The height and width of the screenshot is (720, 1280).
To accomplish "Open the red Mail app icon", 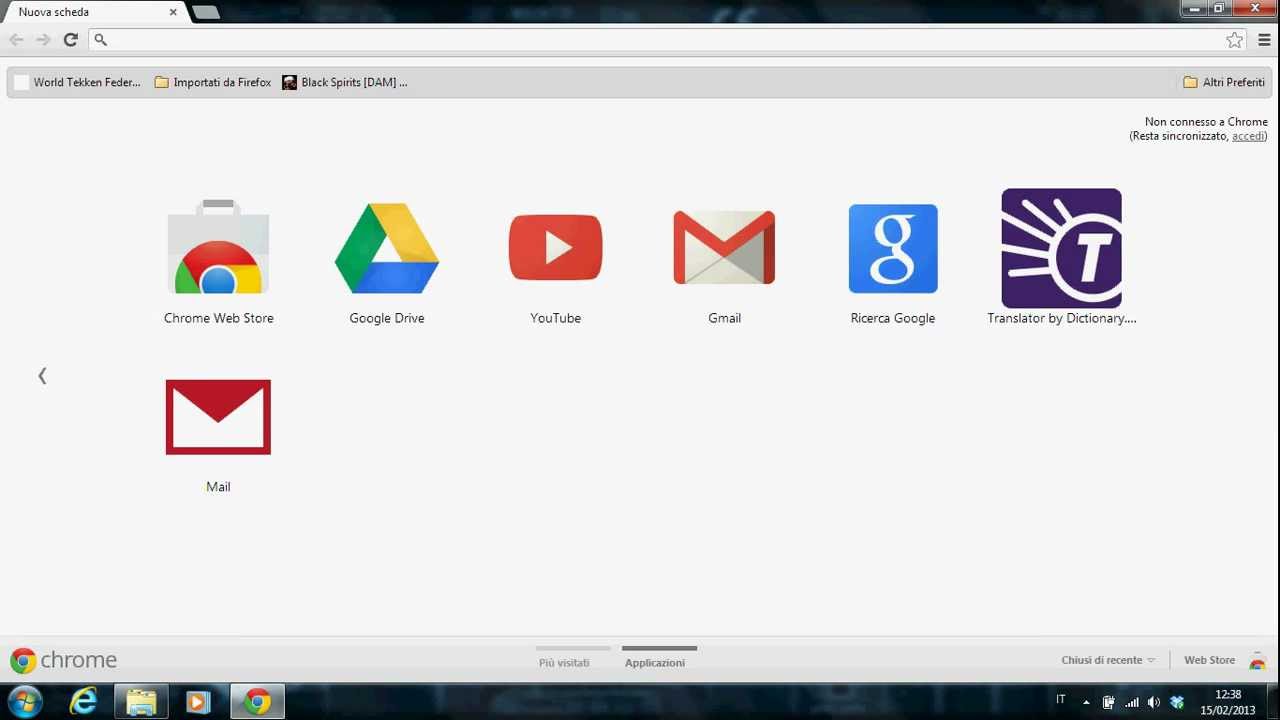I will (x=218, y=417).
